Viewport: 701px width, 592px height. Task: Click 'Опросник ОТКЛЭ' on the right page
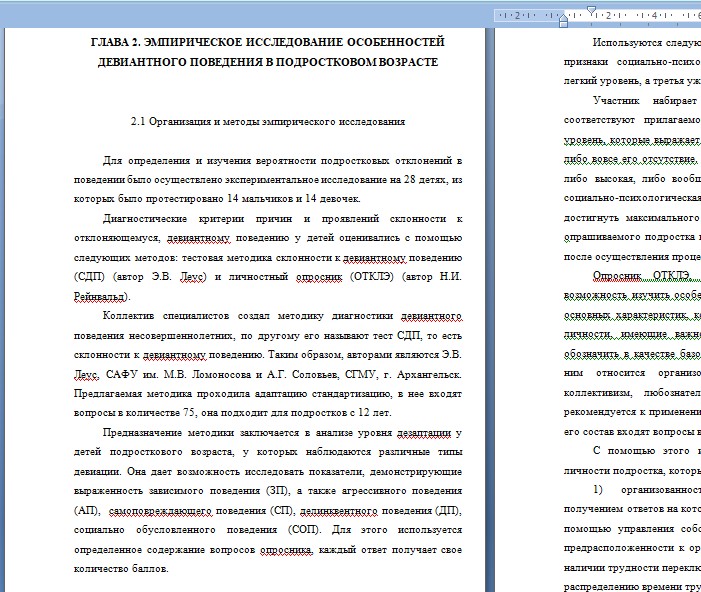[x=641, y=275]
